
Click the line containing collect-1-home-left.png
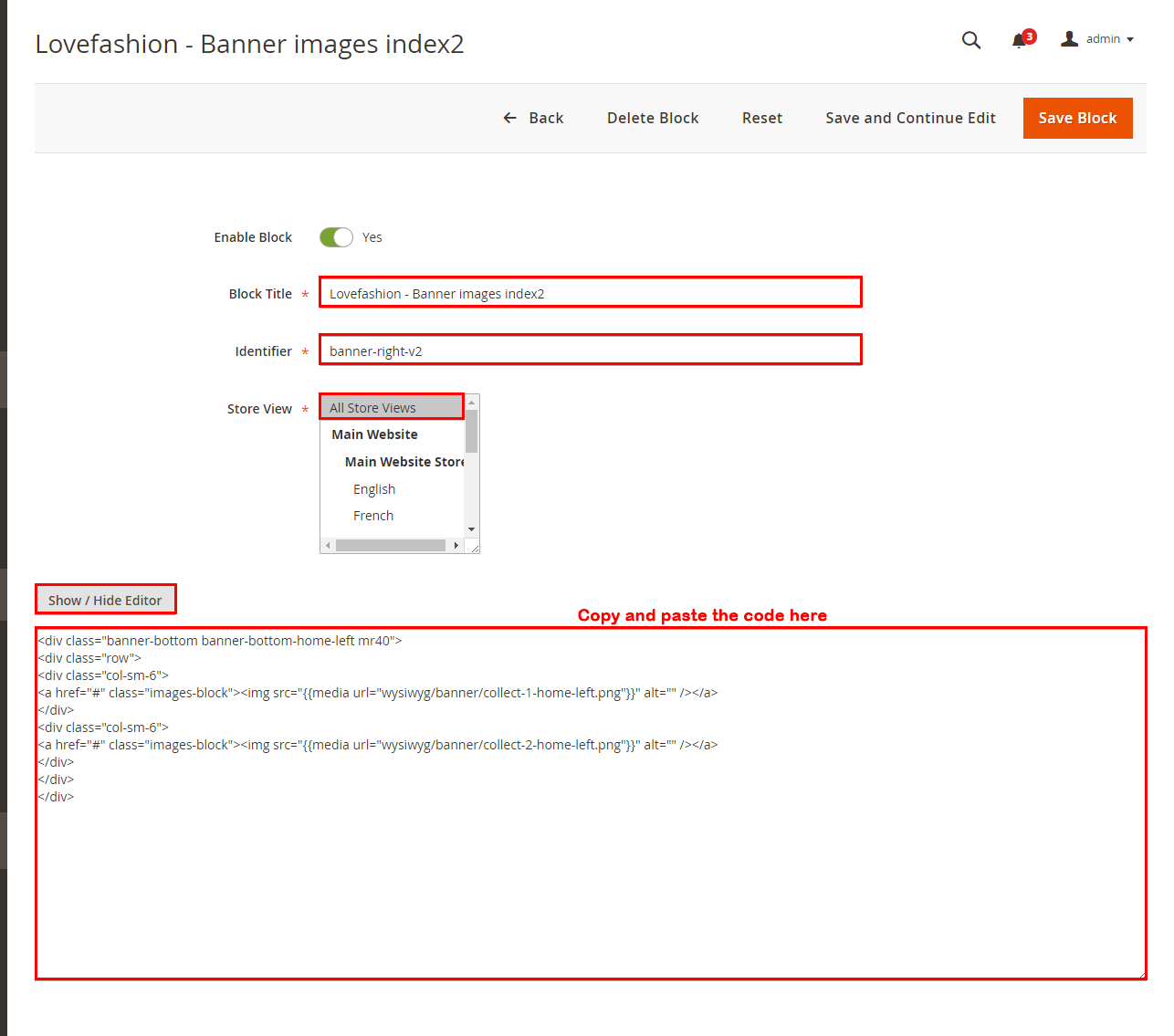(378, 693)
